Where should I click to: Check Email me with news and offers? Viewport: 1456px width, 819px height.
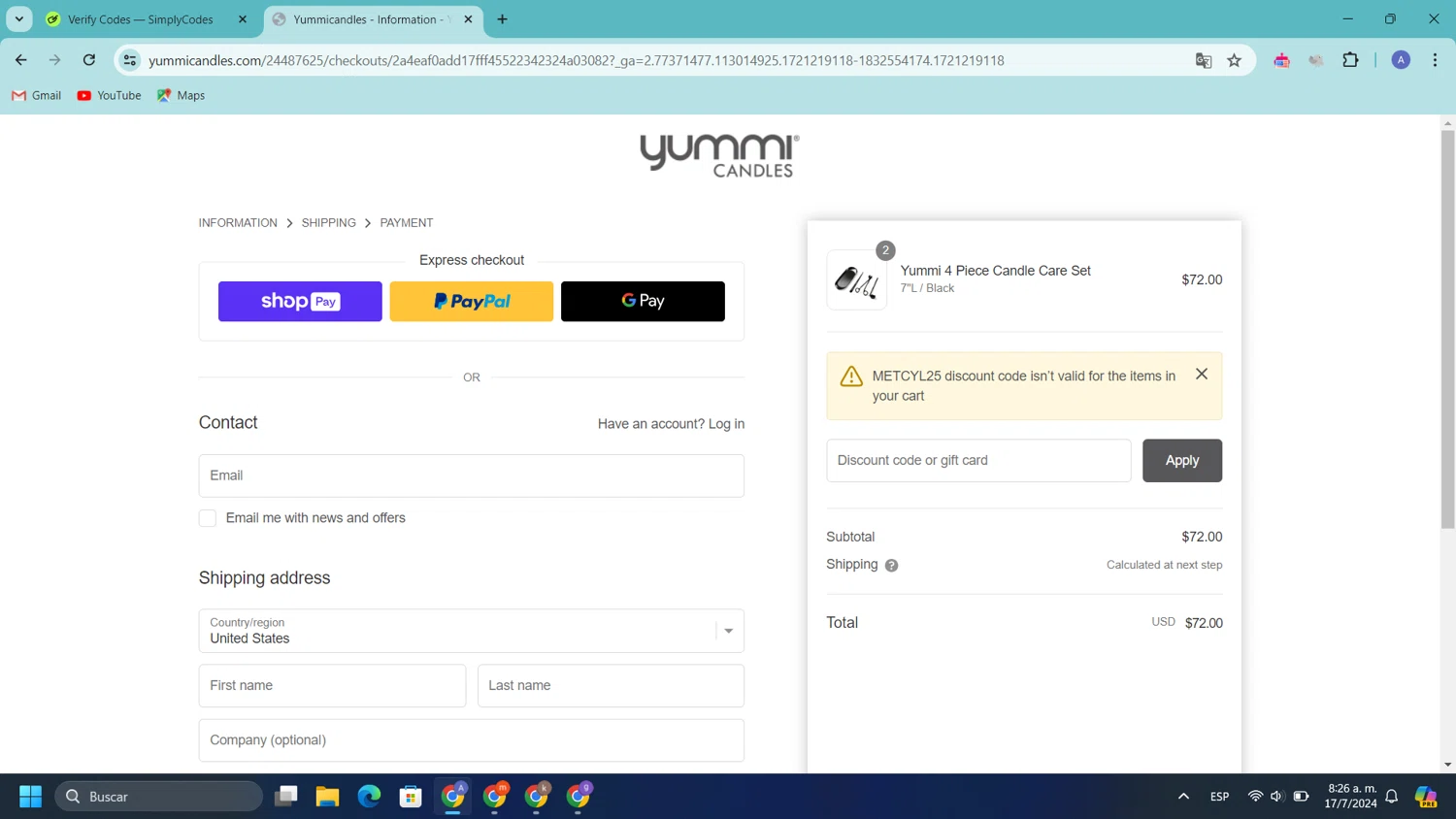click(208, 518)
